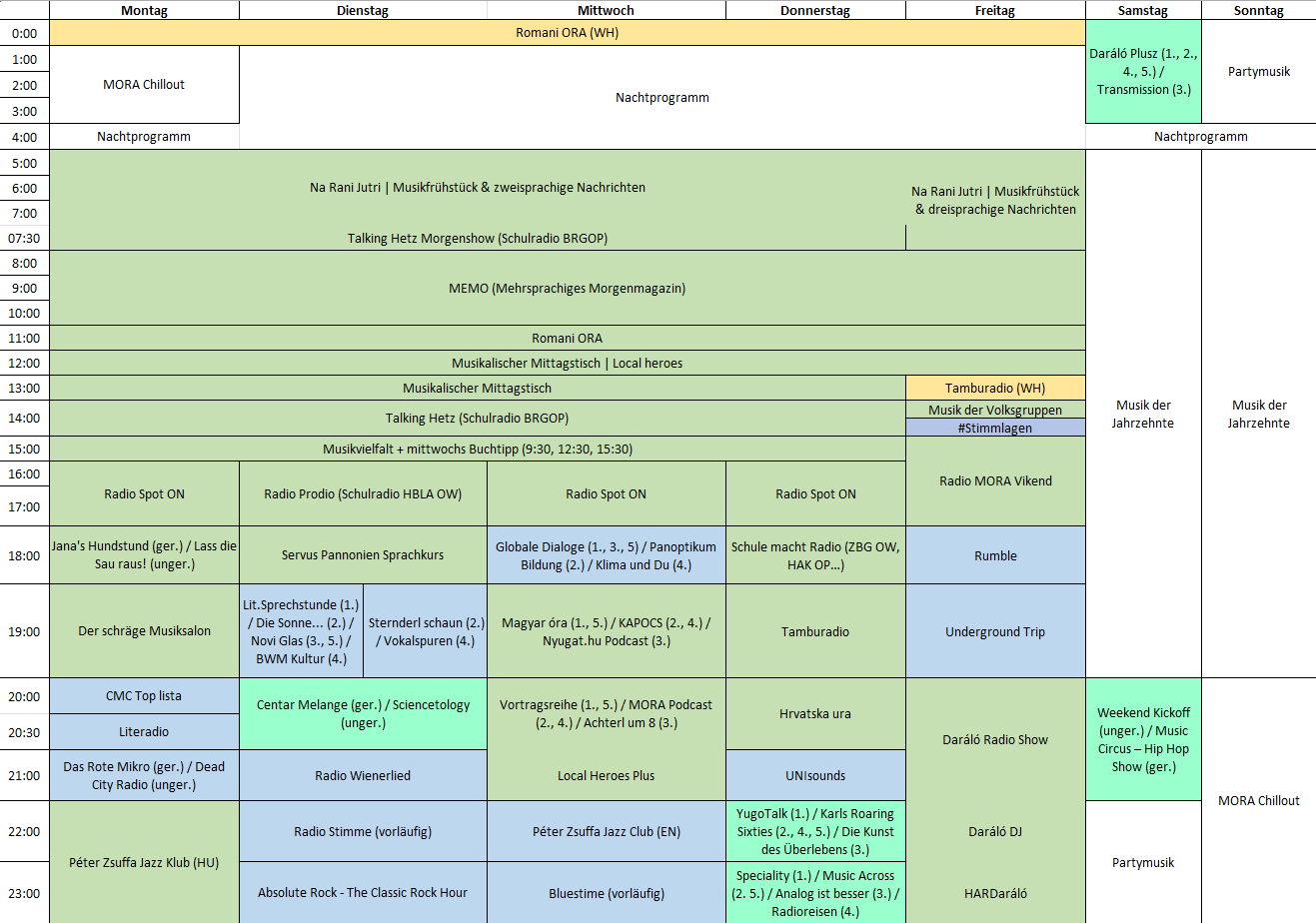Image resolution: width=1316 pixels, height=923 pixels.
Task: Select Radio Wienerlied on Dienstag
Action: pos(363,775)
